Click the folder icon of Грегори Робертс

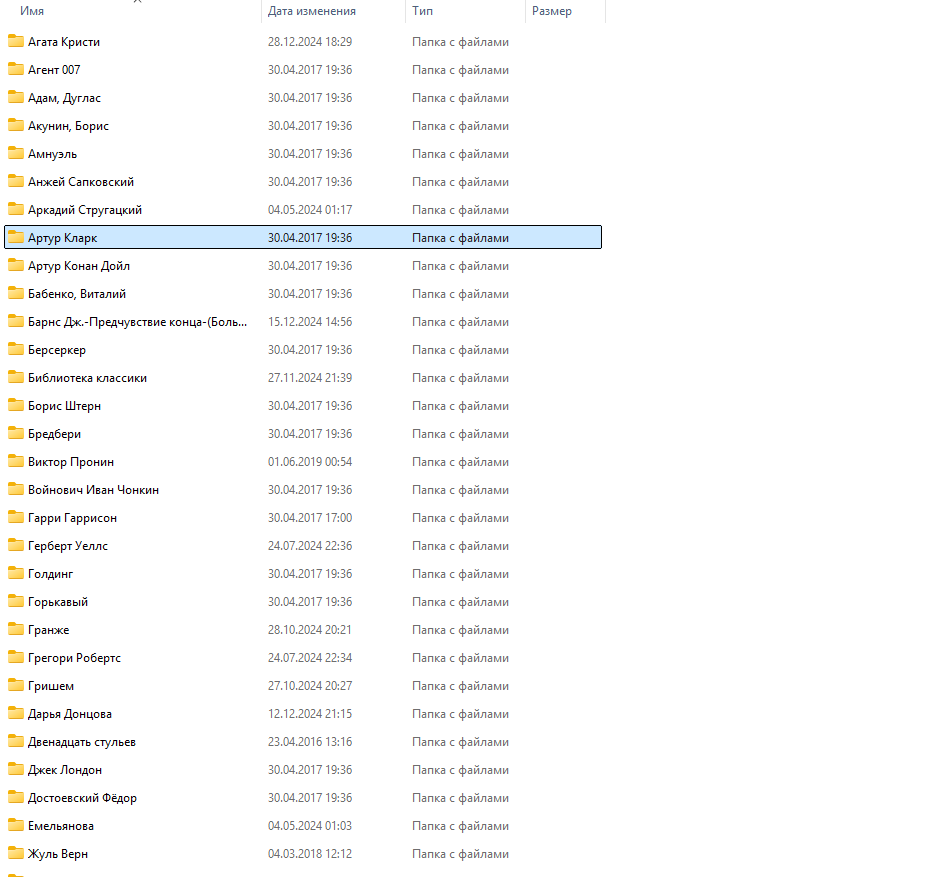coord(16,657)
